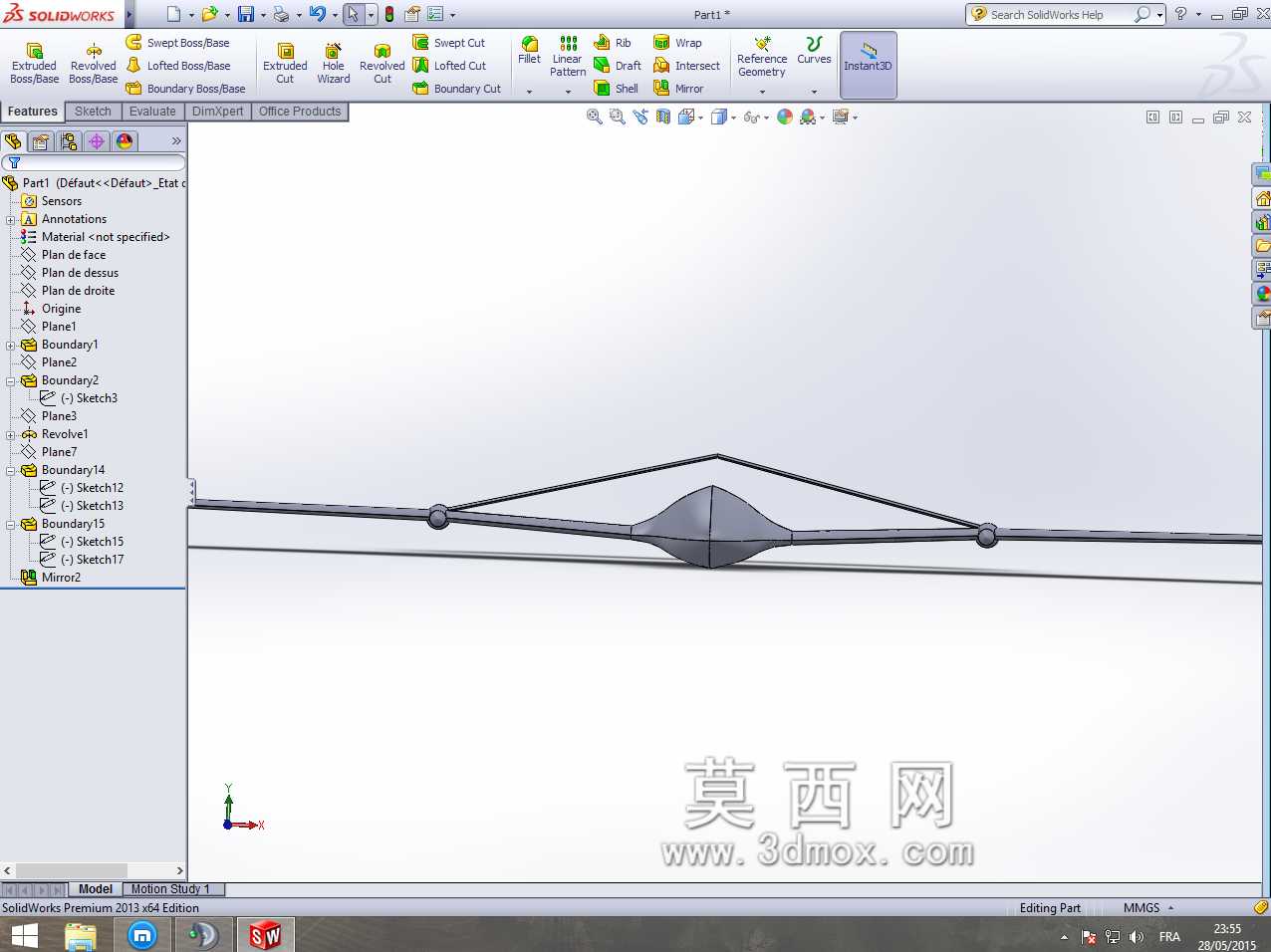Choose Lofted Boss/Base feature
This screenshot has width=1271, height=952.
[178, 66]
